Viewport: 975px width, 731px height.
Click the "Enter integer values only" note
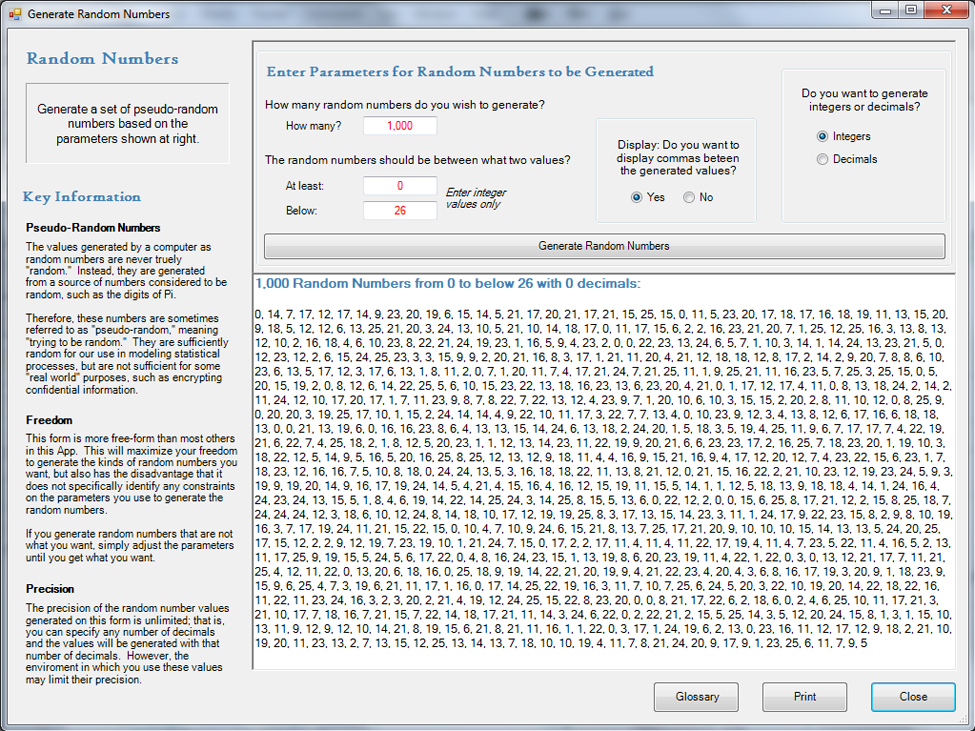coord(475,198)
